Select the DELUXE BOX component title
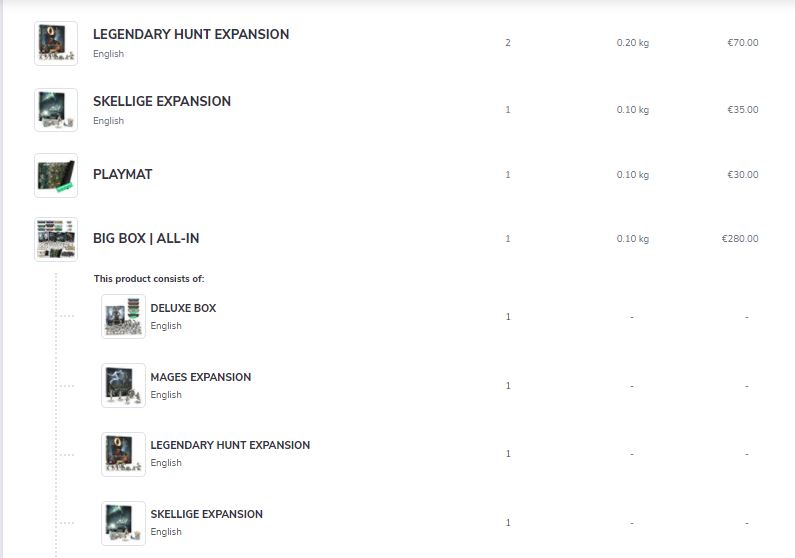 pyautogui.click(x=183, y=308)
